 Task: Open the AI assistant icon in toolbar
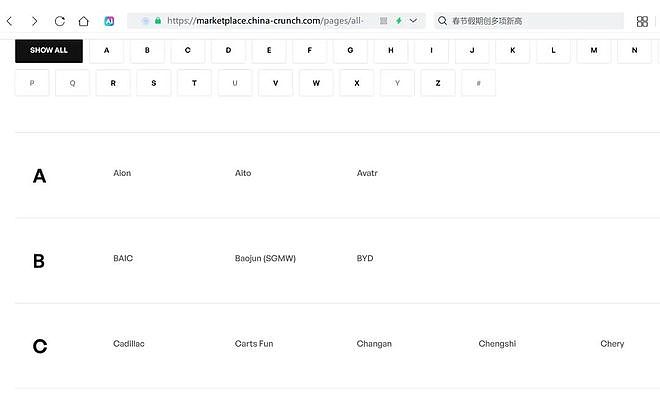tap(109, 21)
